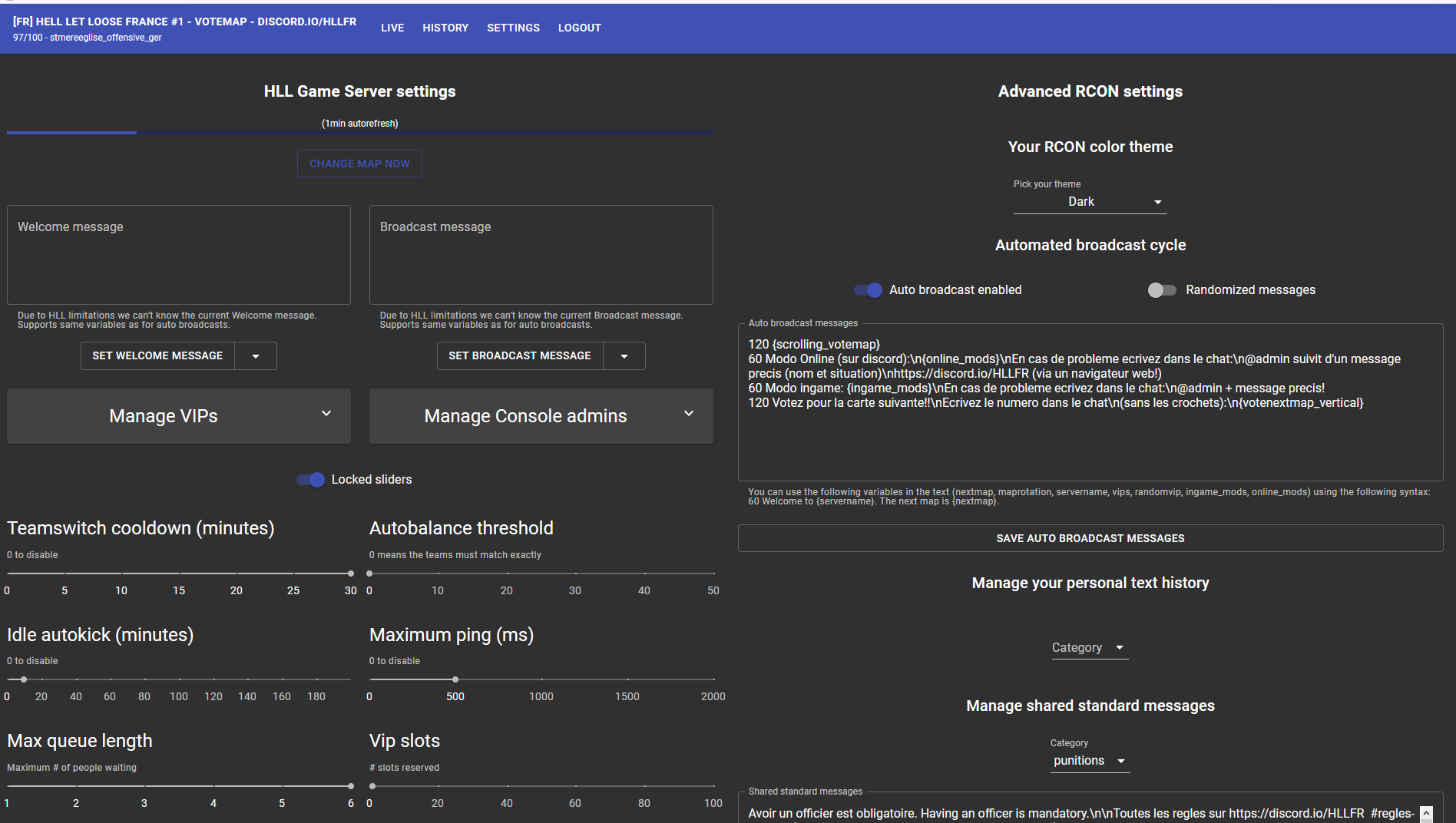The height and width of the screenshot is (823, 1456).
Task: Toggle Auto broadcast enabled switch
Action: point(868,290)
